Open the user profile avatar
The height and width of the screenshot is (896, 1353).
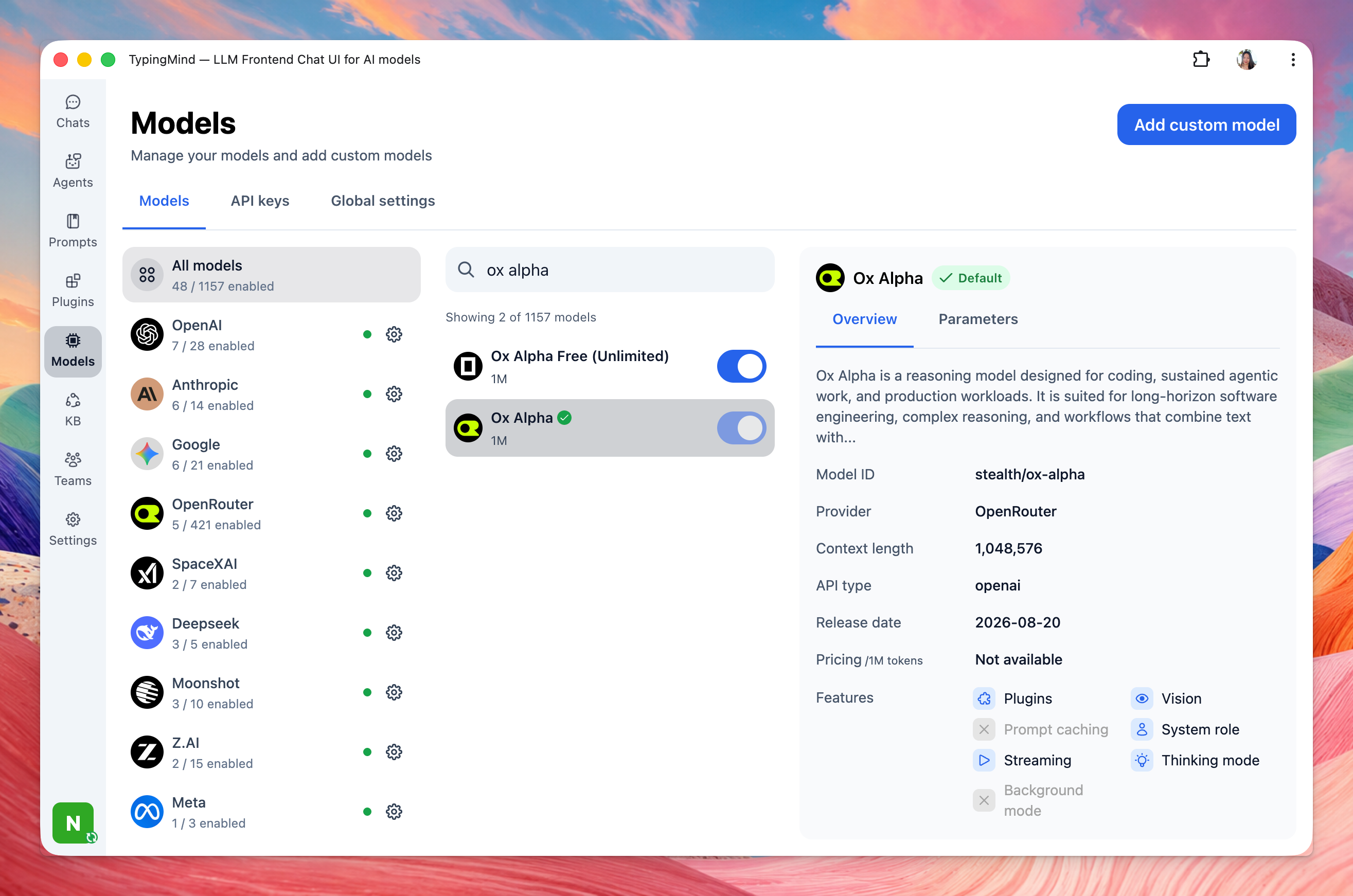[x=1246, y=60]
